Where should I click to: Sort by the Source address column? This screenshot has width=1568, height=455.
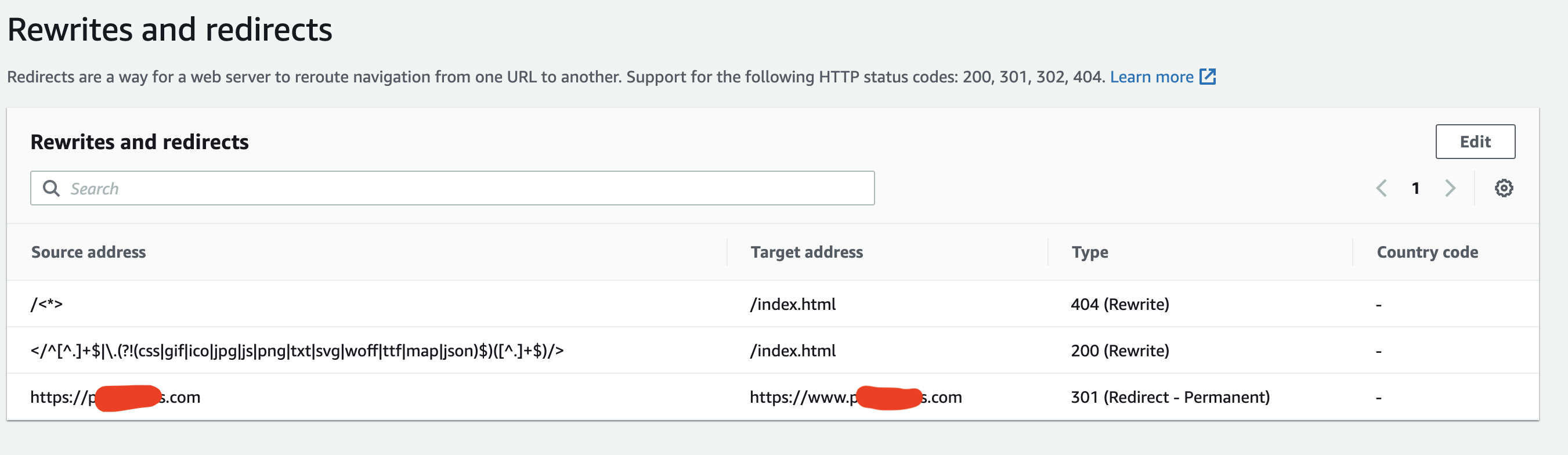(89, 251)
